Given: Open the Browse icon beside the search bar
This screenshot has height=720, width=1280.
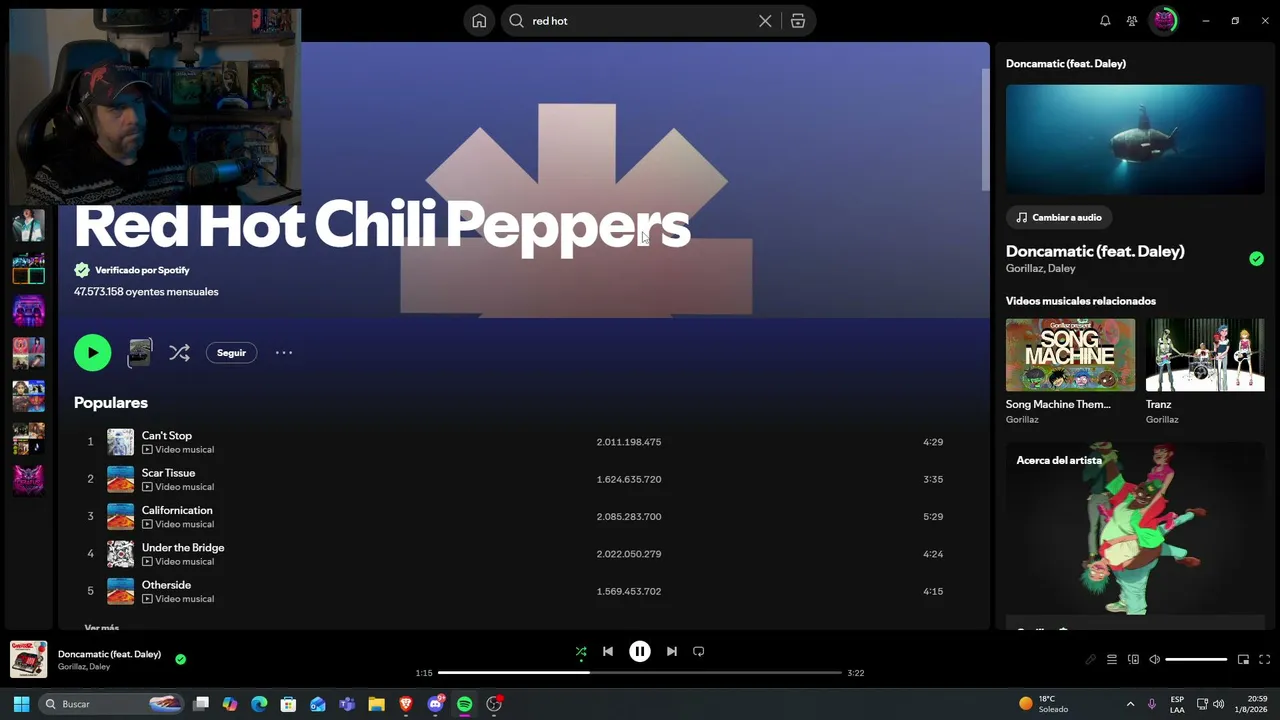Looking at the screenshot, I should [x=798, y=21].
